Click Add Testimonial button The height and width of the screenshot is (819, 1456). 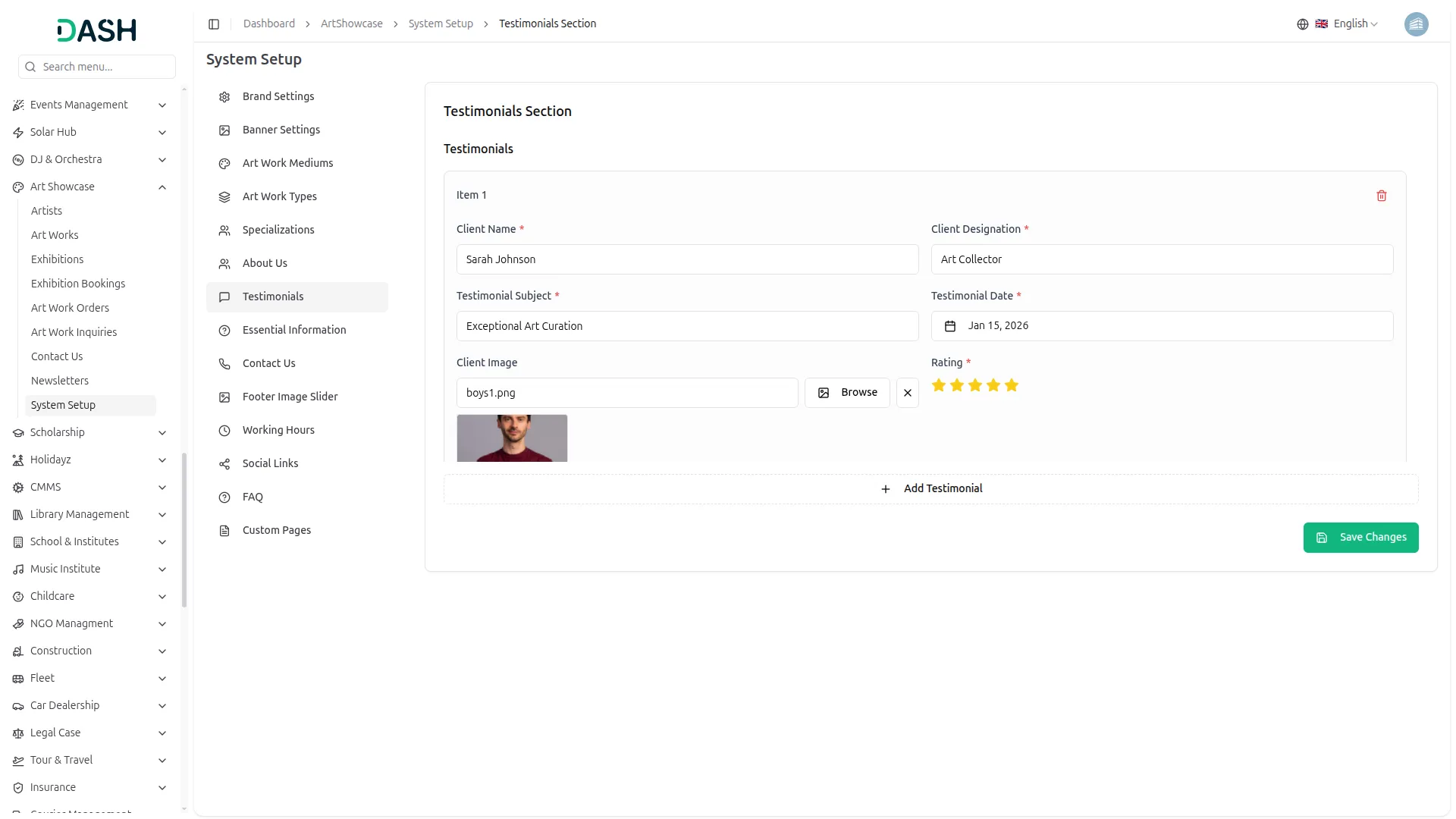tap(930, 489)
